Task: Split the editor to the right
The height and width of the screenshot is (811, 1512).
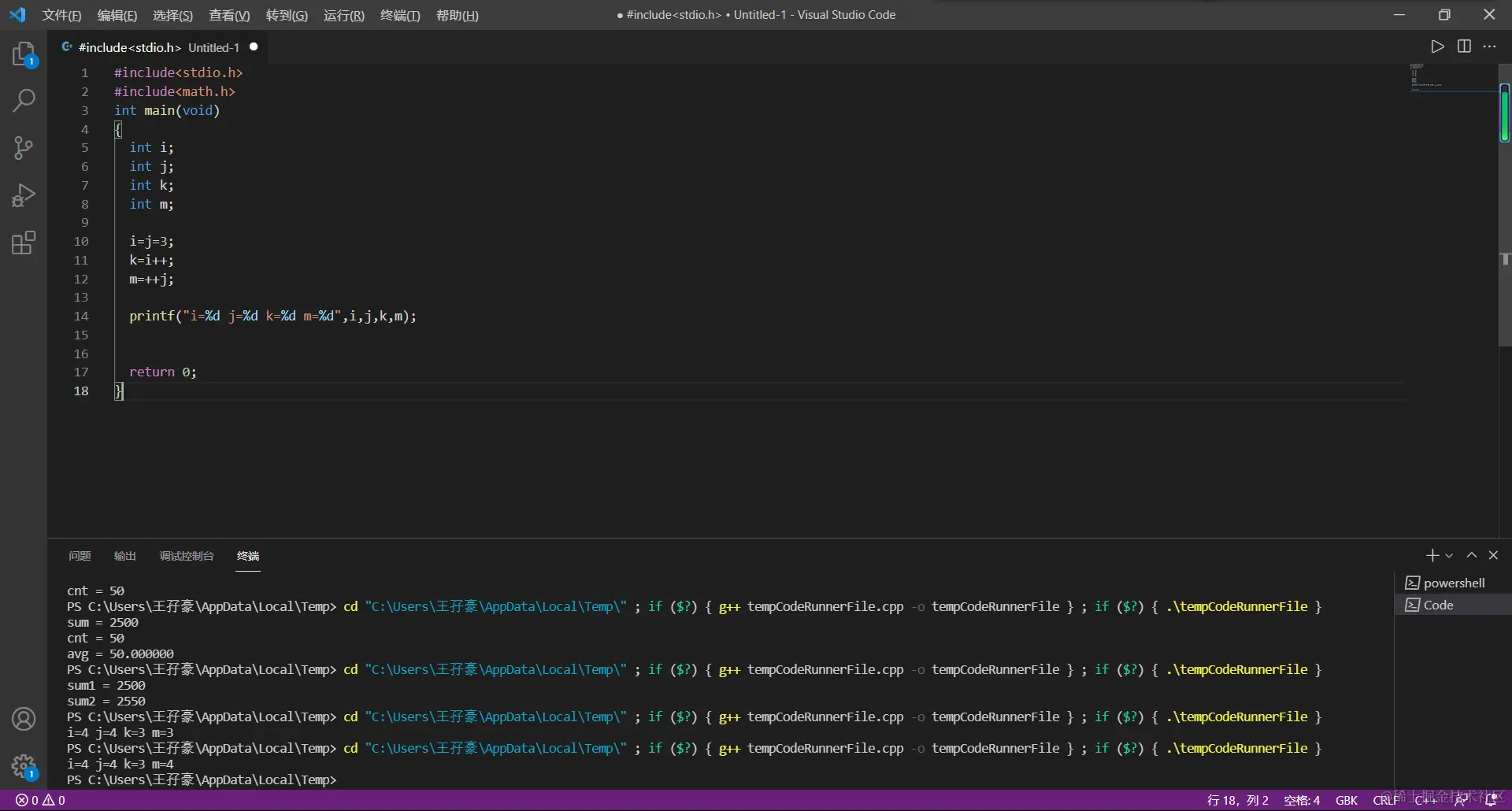Action: (x=1464, y=47)
